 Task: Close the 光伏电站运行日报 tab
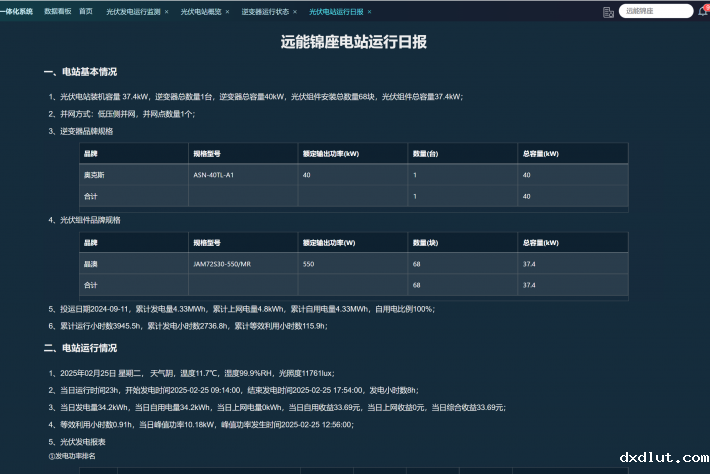[369, 12]
